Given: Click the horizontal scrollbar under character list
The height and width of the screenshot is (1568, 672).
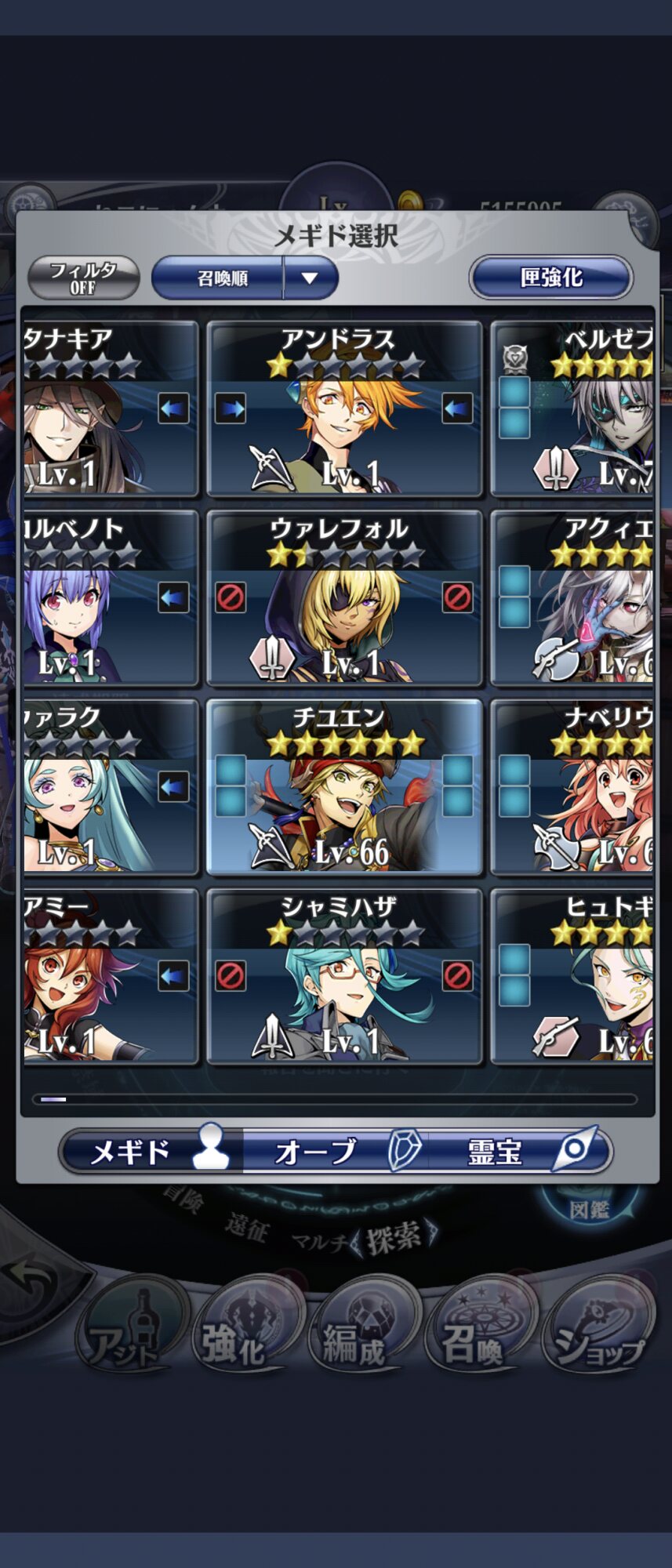Looking at the screenshot, I should (335, 1099).
